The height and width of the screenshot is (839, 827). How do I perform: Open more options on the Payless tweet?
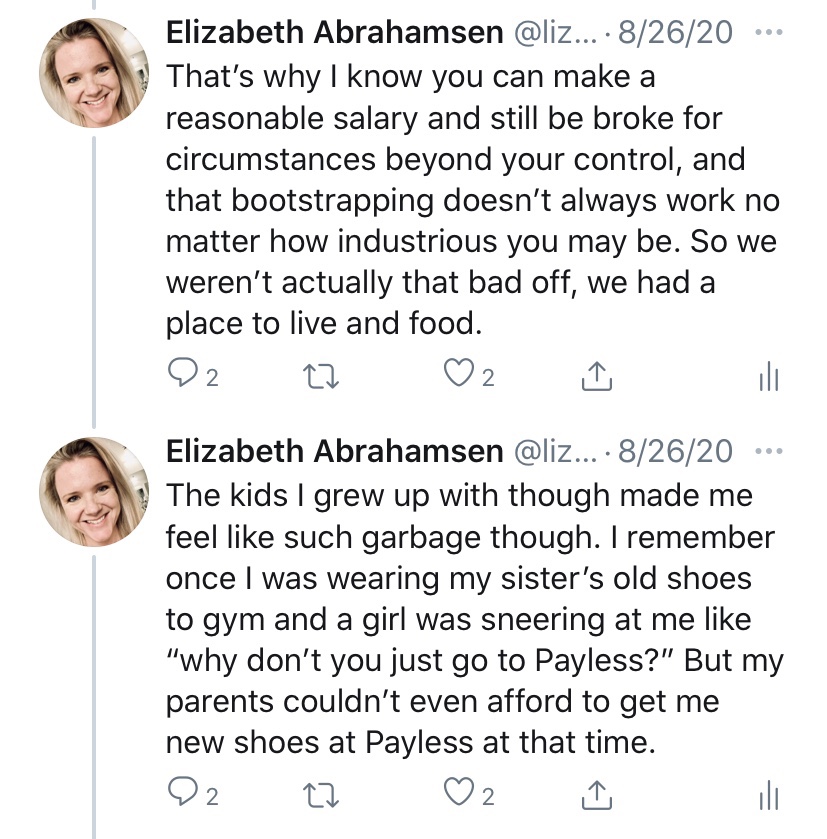point(769,451)
